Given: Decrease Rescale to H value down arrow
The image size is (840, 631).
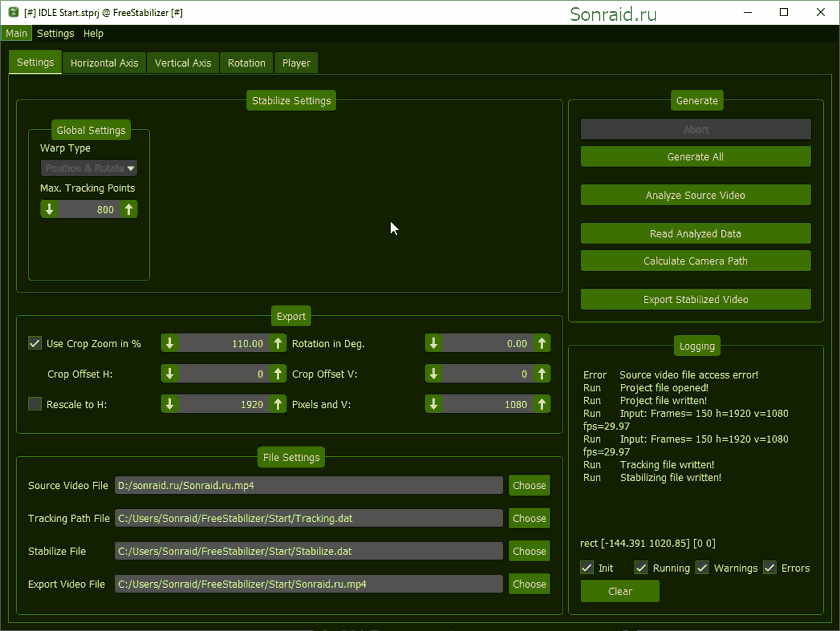Looking at the screenshot, I should [x=170, y=404].
